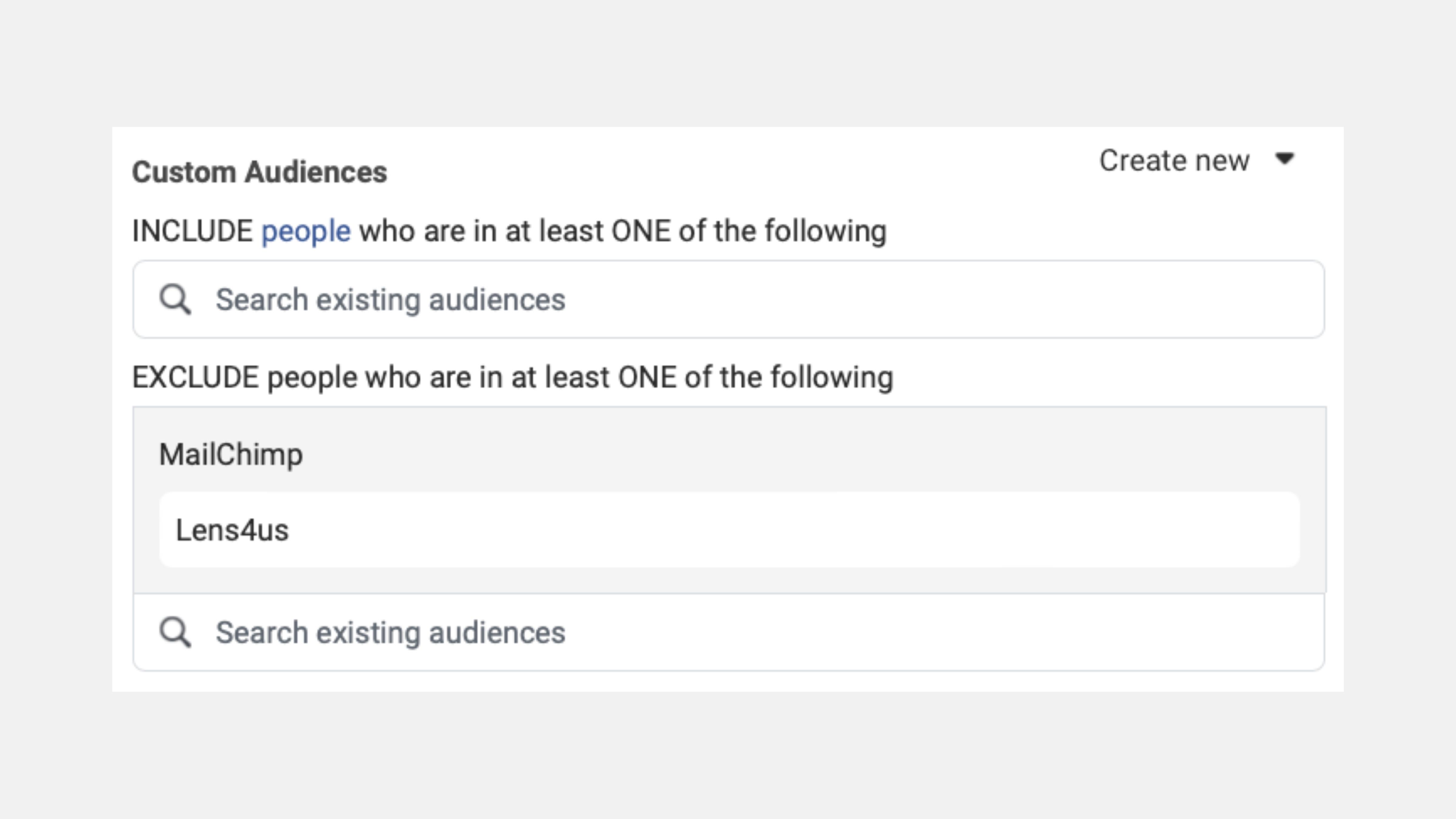The width and height of the screenshot is (1456, 819).
Task: Click the Create new caret arrow
Action: click(1285, 159)
